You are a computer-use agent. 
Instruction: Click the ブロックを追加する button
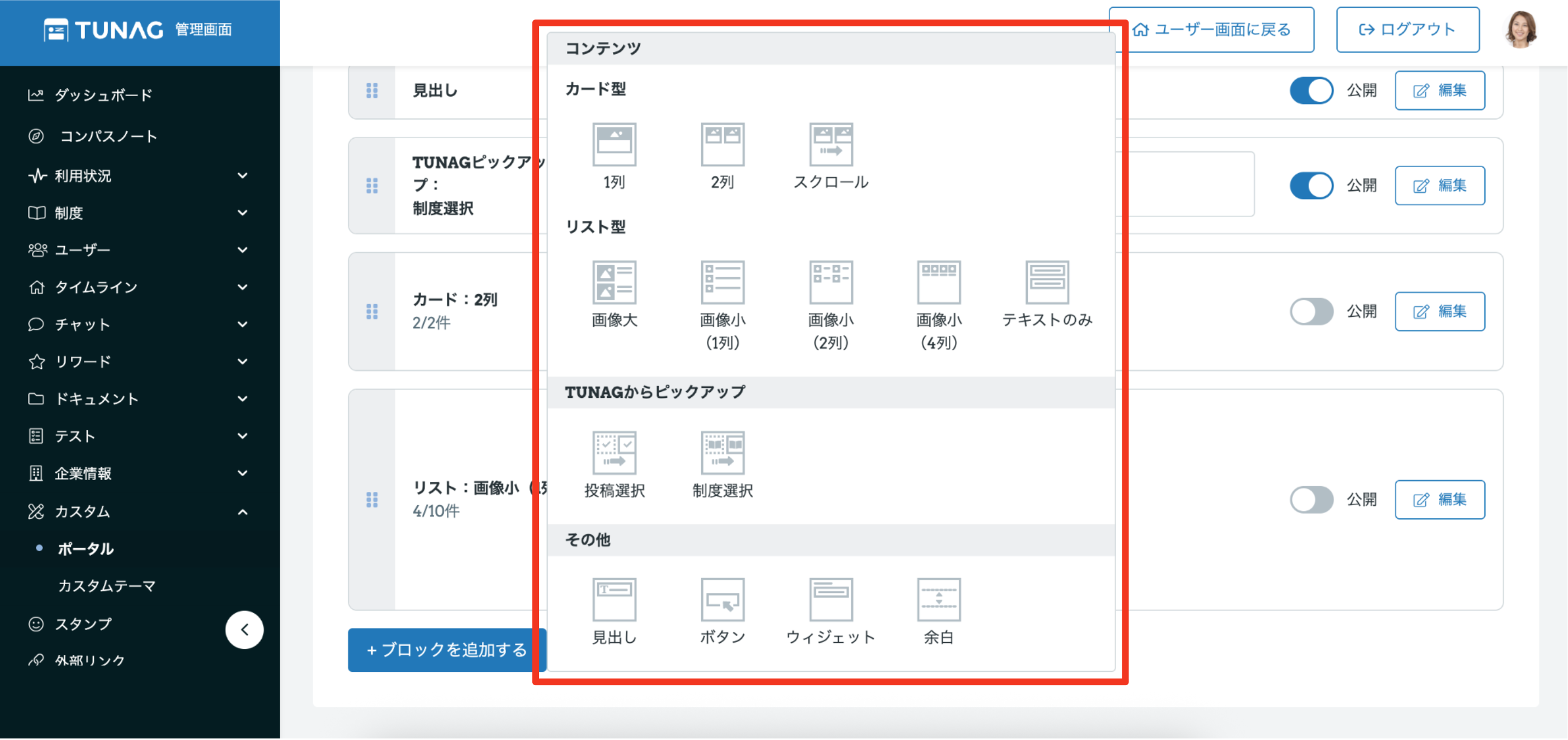(446, 650)
